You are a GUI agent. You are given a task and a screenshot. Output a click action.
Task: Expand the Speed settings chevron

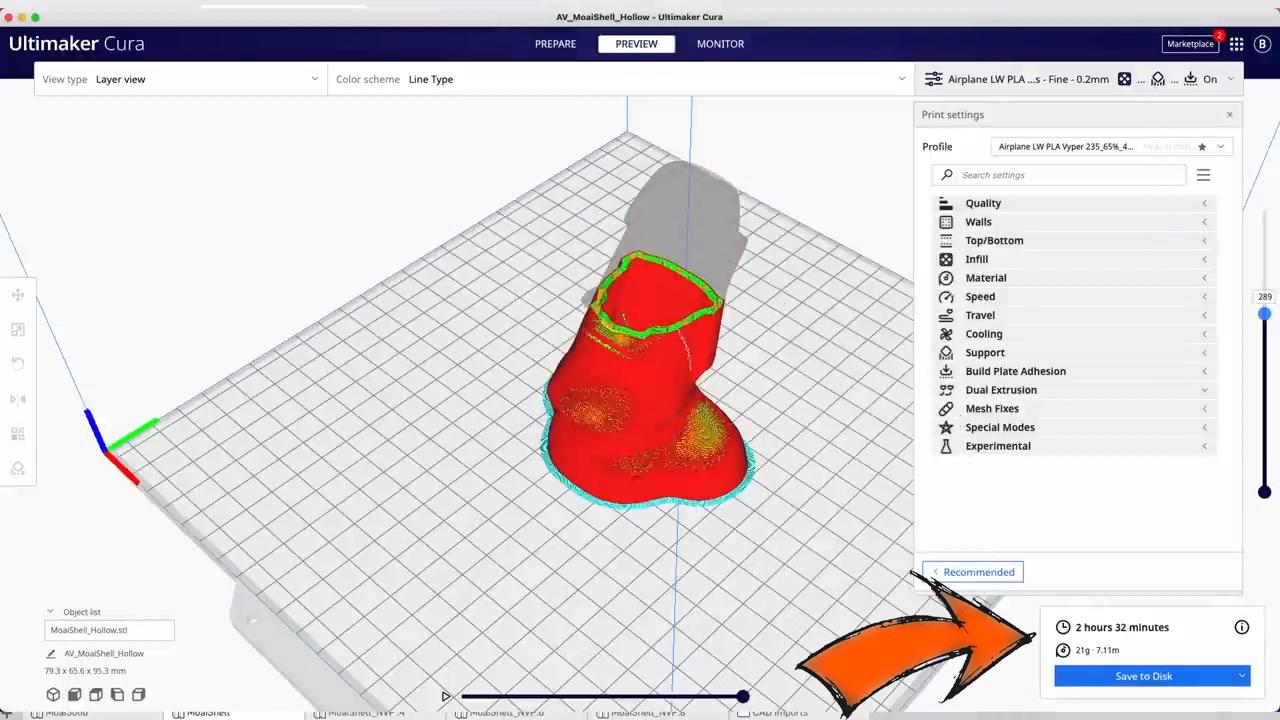pyautogui.click(x=1204, y=296)
